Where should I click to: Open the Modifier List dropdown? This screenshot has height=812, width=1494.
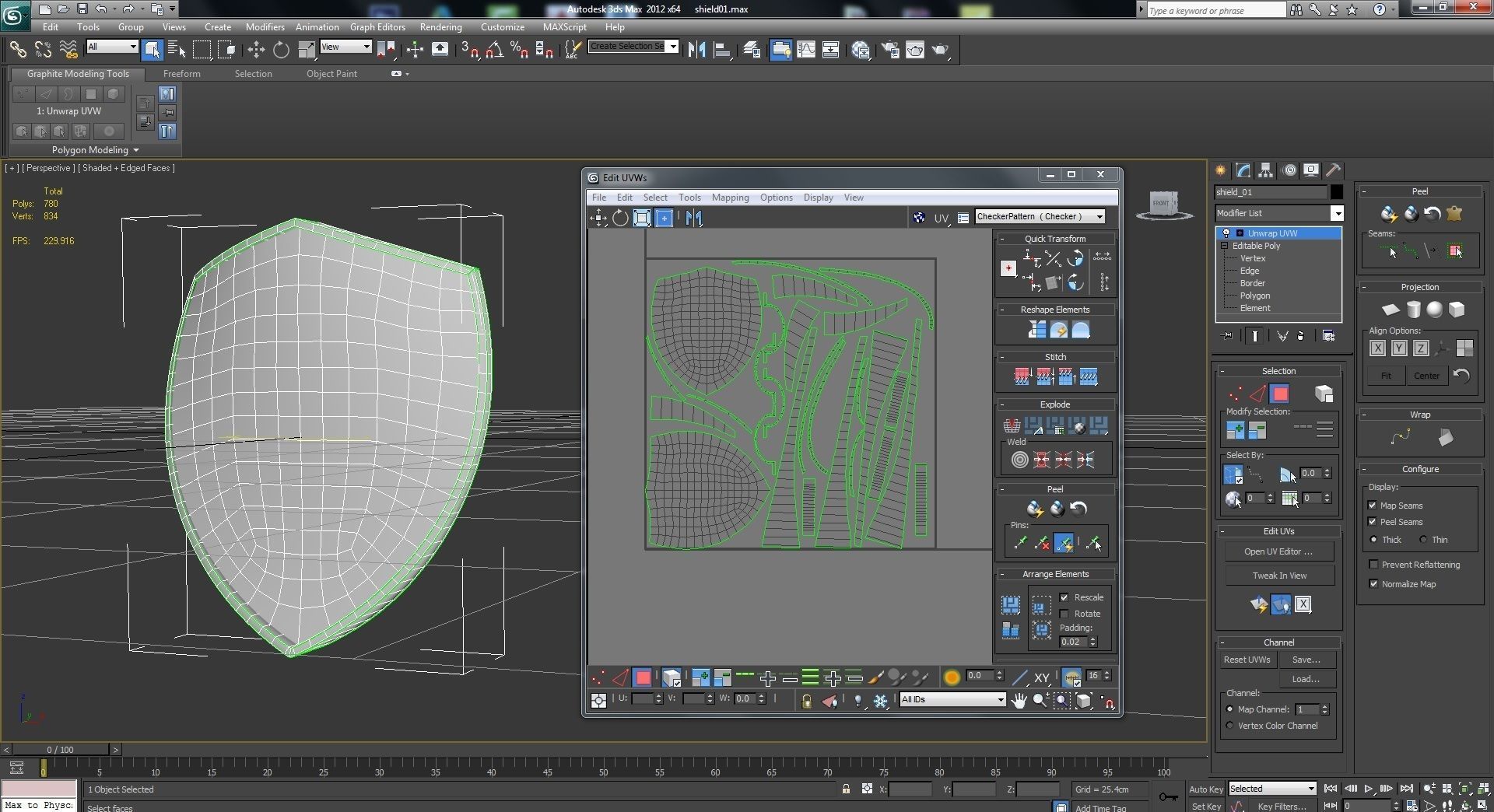pos(1338,213)
